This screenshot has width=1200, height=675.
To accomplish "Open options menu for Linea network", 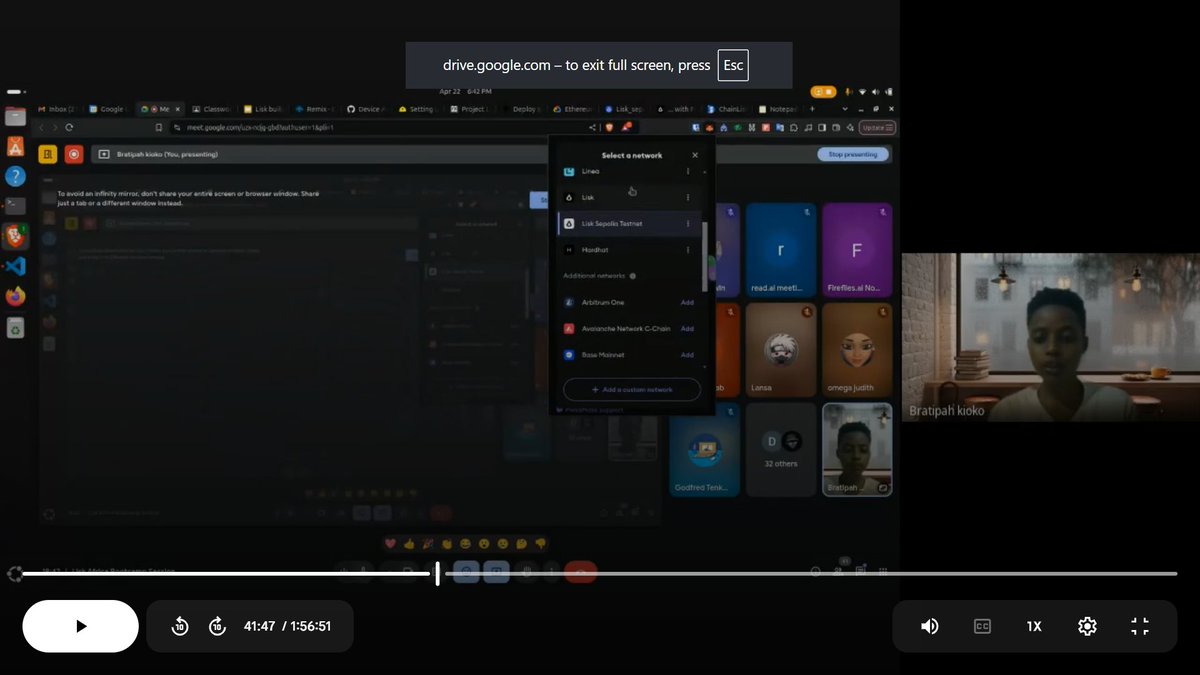I will [x=688, y=171].
